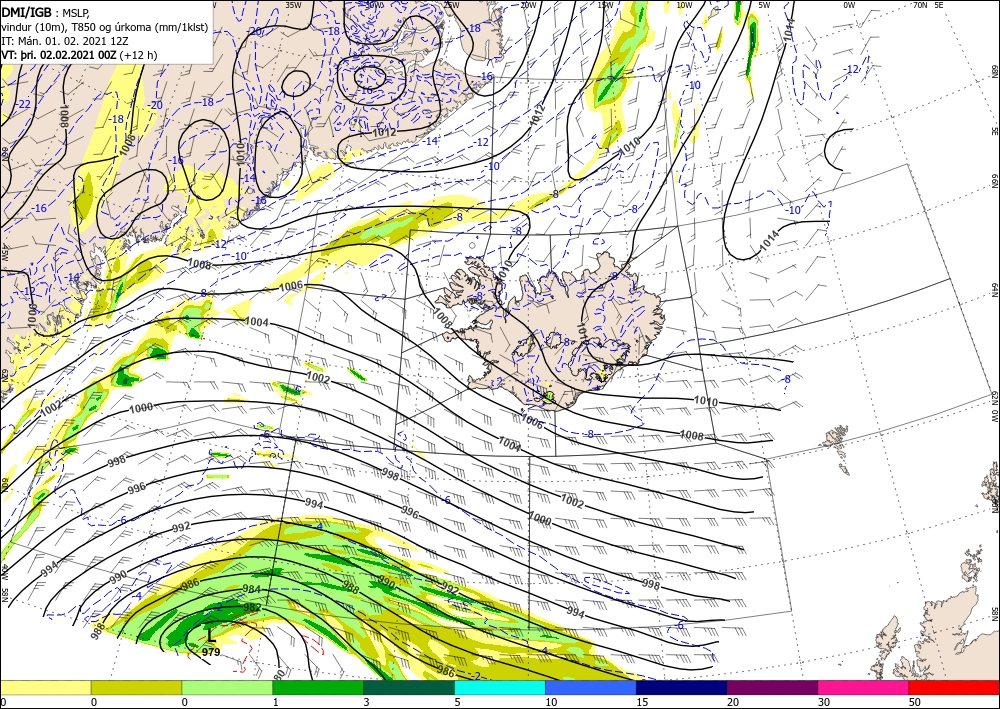
Task: Click the legend value 15
Action: coord(642,703)
